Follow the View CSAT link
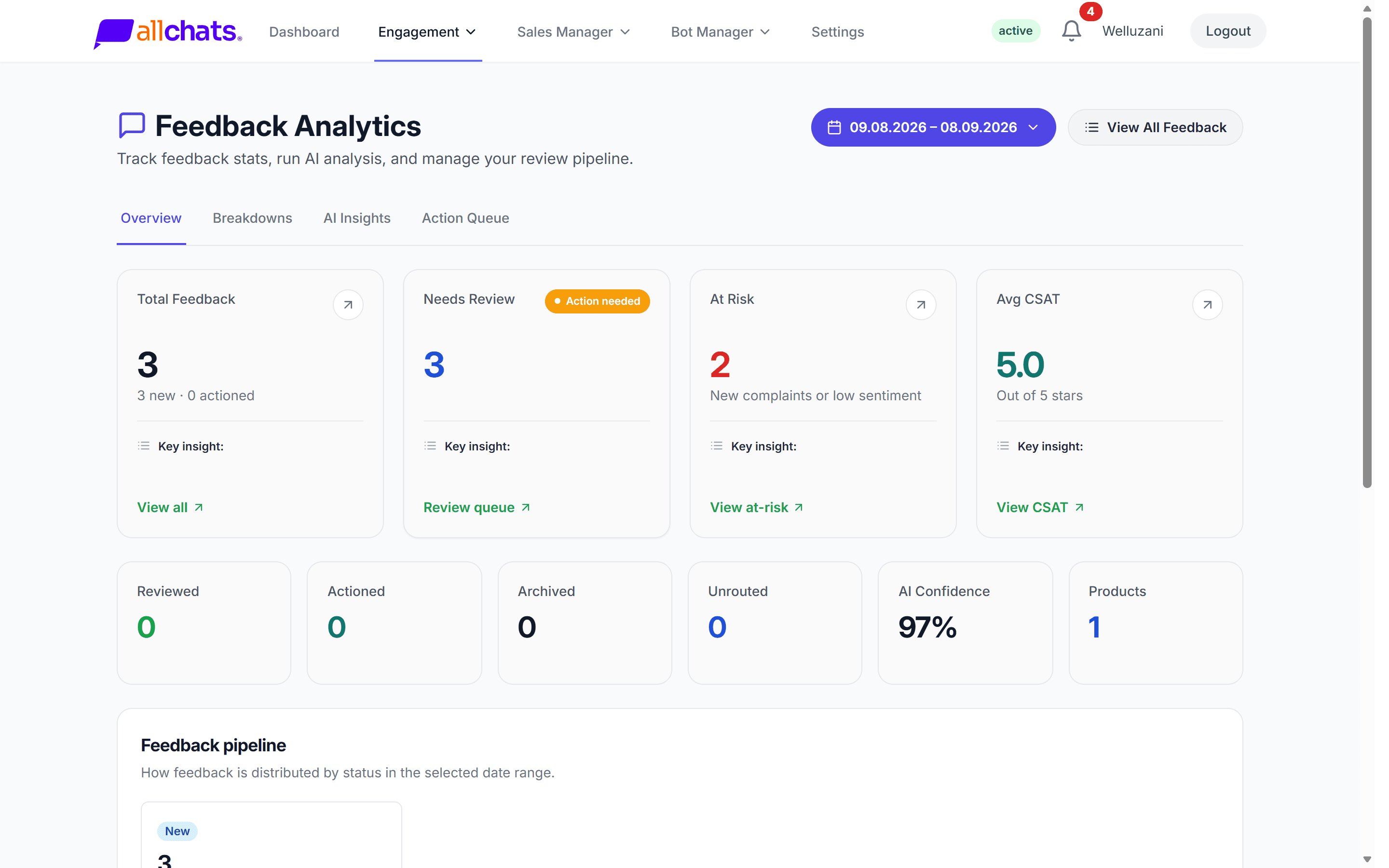Viewport: 1389px width, 868px height. [1040, 507]
